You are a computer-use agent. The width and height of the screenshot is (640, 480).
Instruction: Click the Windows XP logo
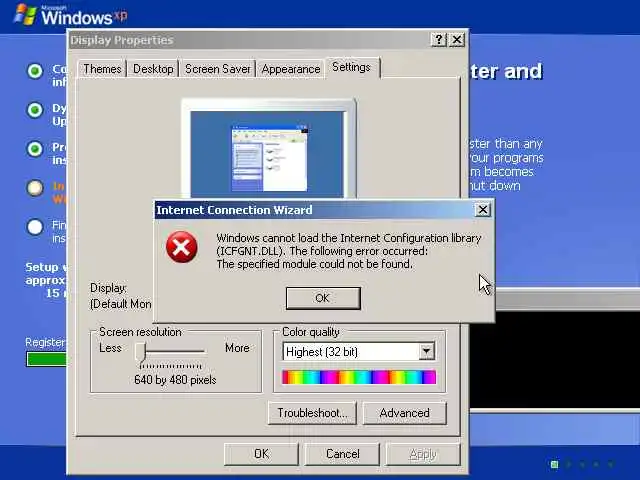pos(70,15)
